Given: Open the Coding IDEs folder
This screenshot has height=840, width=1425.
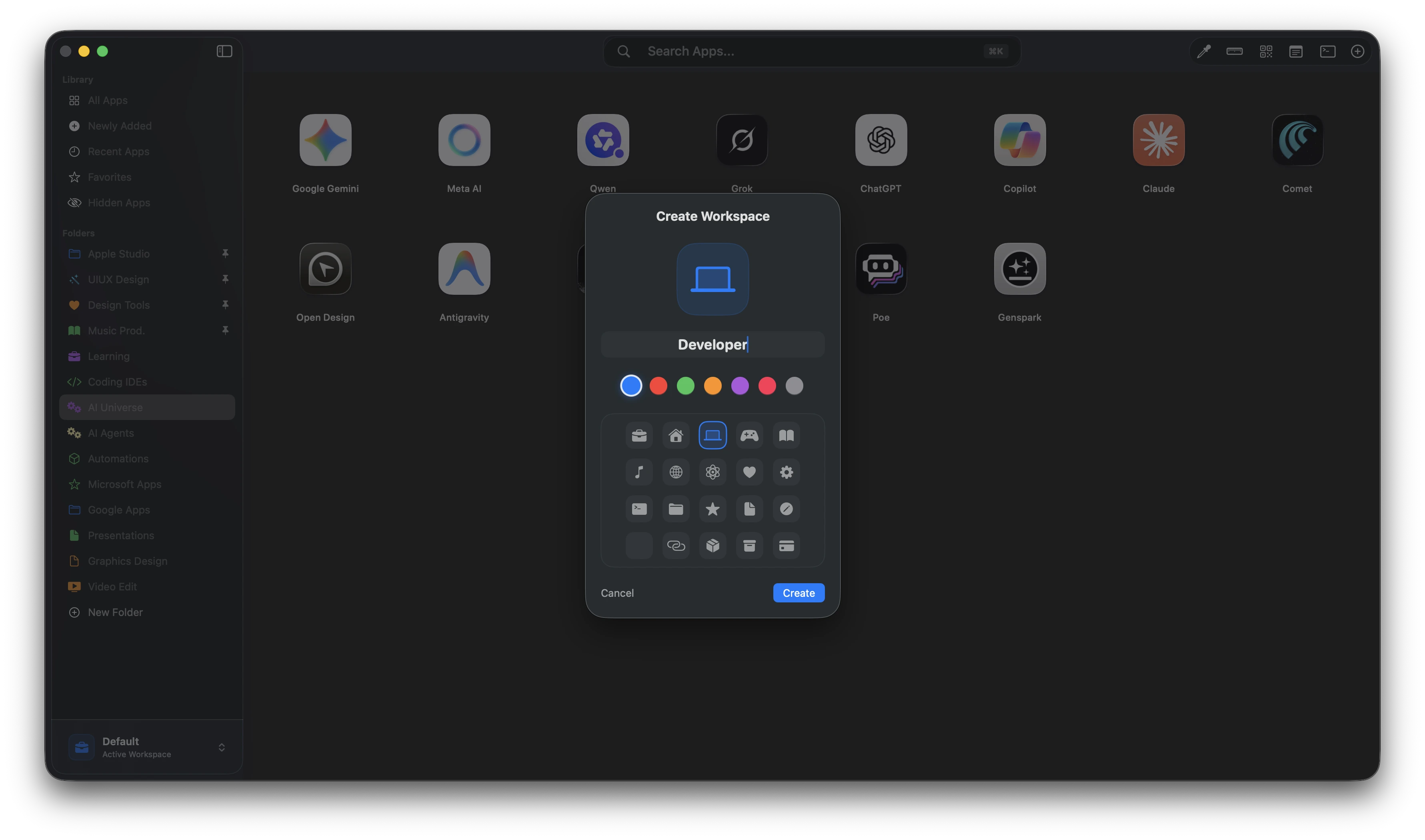Looking at the screenshot, I should point(147,382).
